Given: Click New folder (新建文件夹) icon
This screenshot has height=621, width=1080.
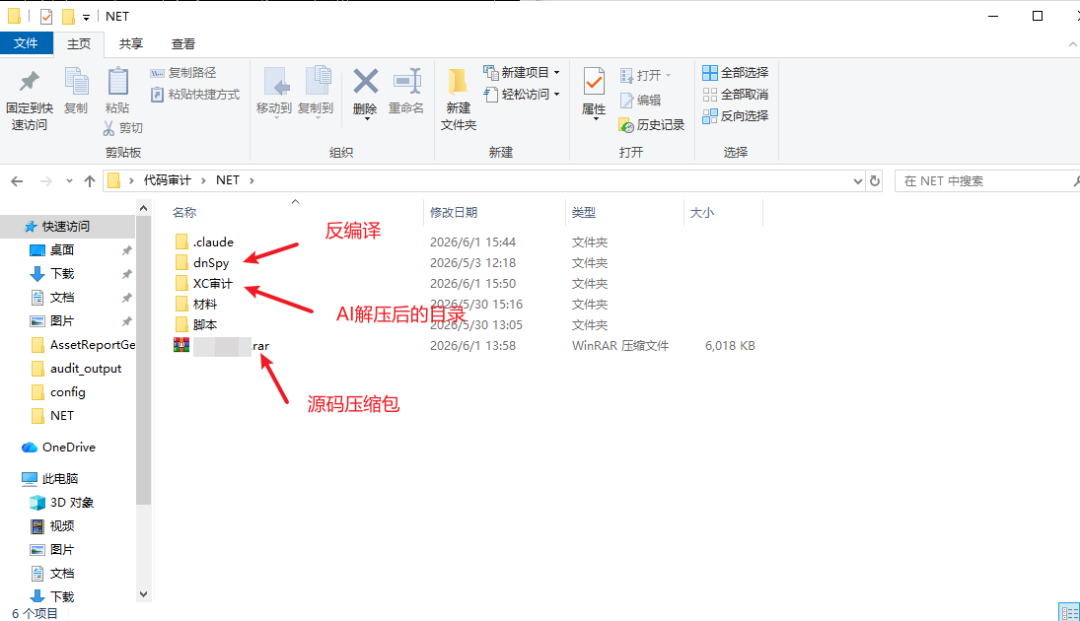Looking at the screenshot, I should (457, 83).
